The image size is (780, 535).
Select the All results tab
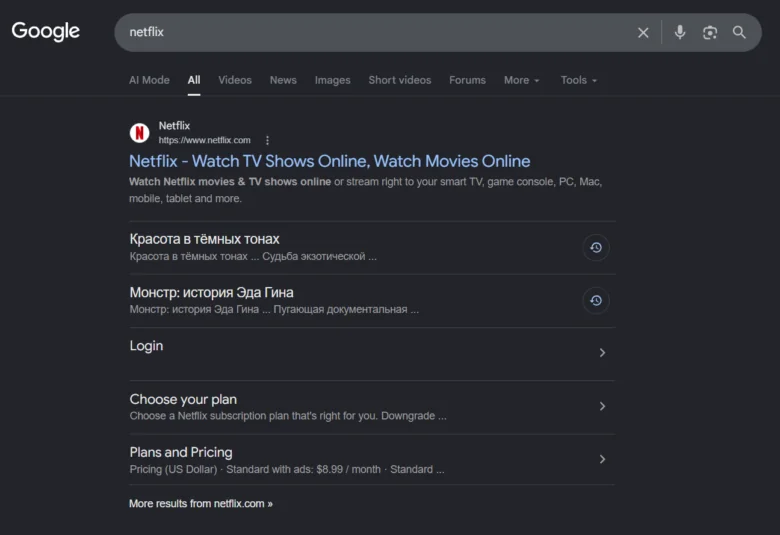194,80
